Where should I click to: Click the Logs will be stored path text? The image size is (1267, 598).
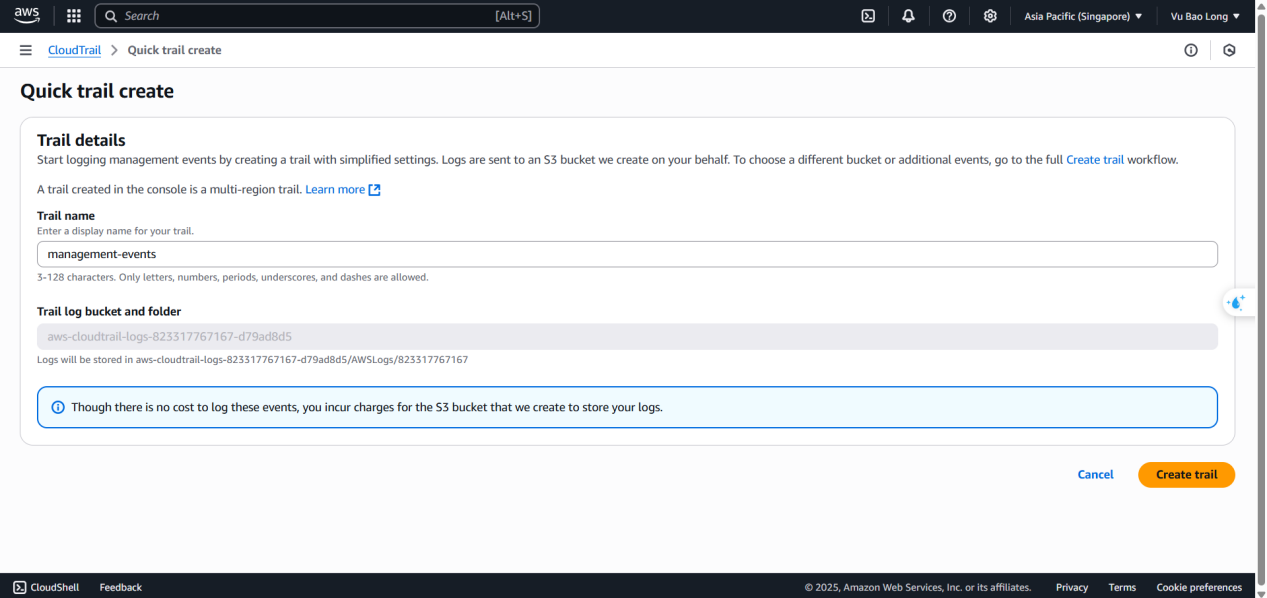click(x=253, y=359)
